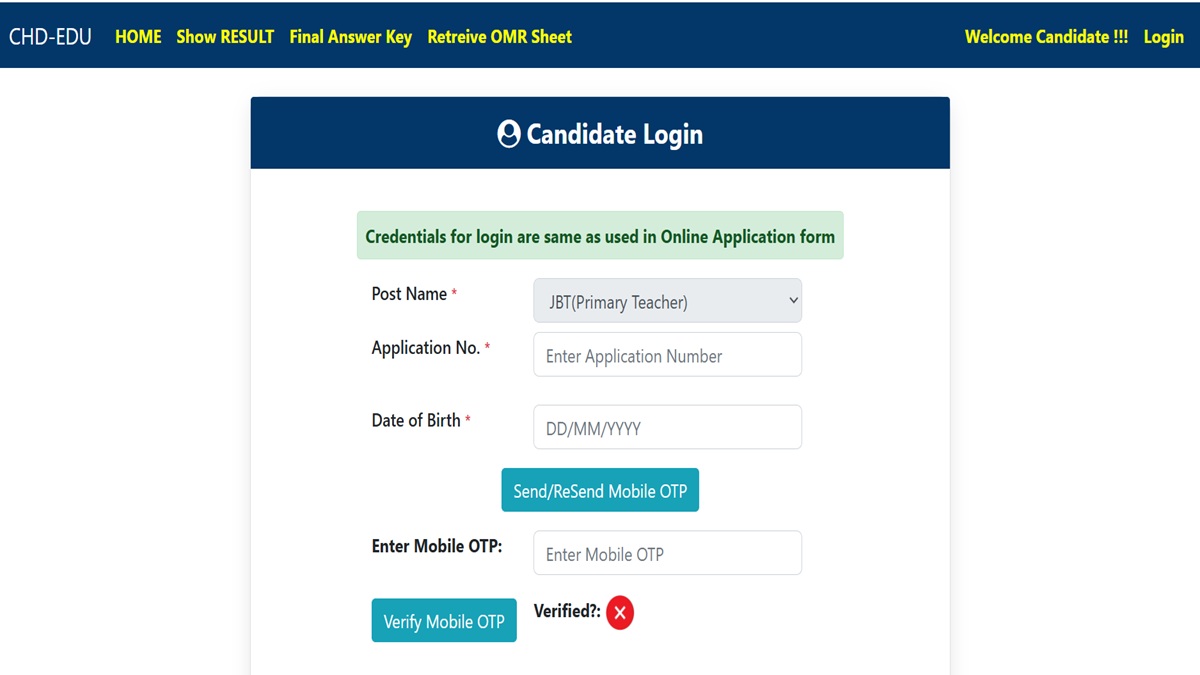Open the Final Answer Key page
Viewport: 1200px width, 675px height.
(350, 37)
